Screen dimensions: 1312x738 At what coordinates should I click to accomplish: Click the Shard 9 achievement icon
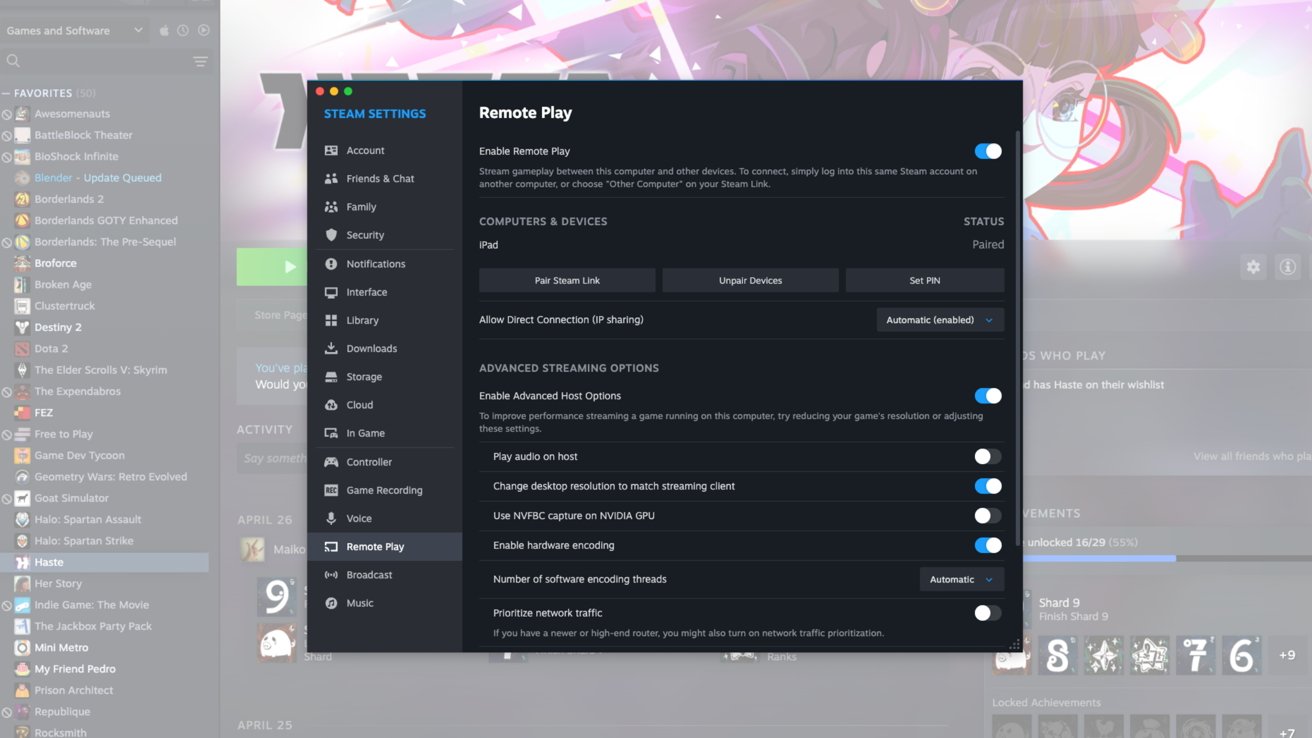1011,609
